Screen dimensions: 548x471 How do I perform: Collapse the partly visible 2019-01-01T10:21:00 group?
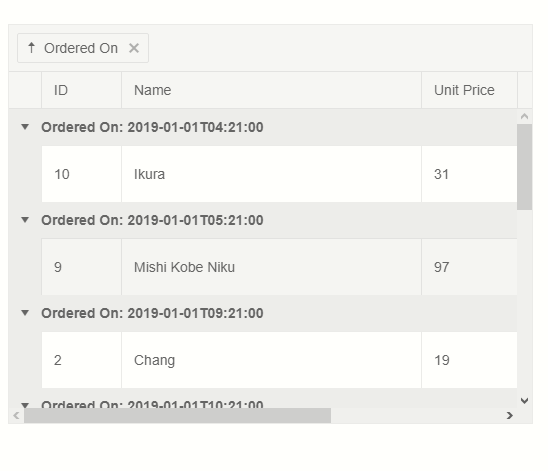(25, 405)
